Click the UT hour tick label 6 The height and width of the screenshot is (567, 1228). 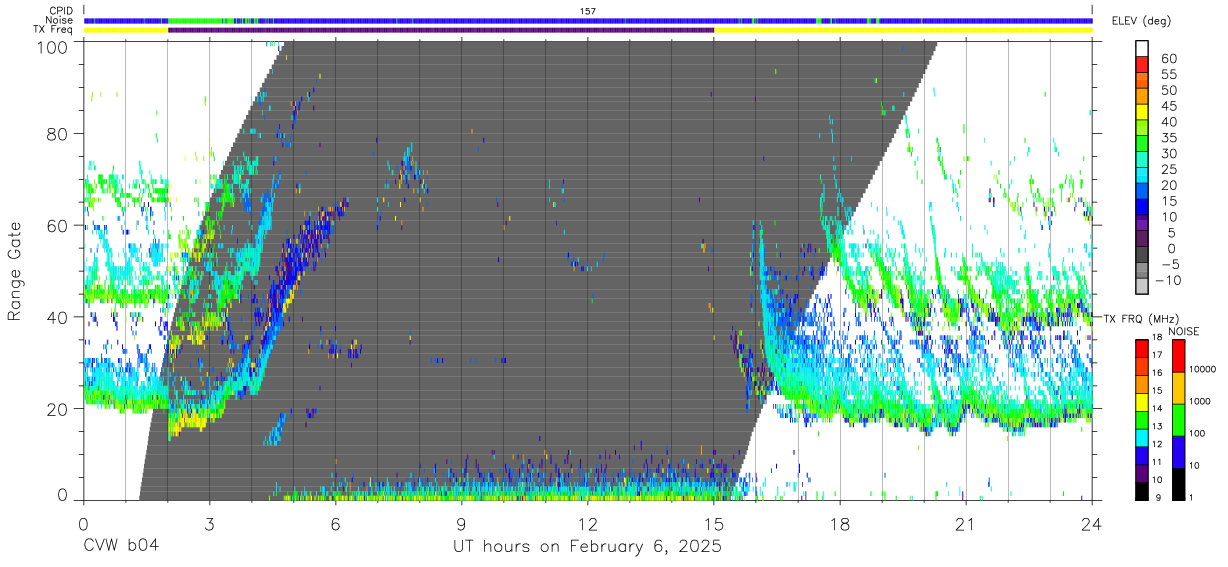pos(335,524)
